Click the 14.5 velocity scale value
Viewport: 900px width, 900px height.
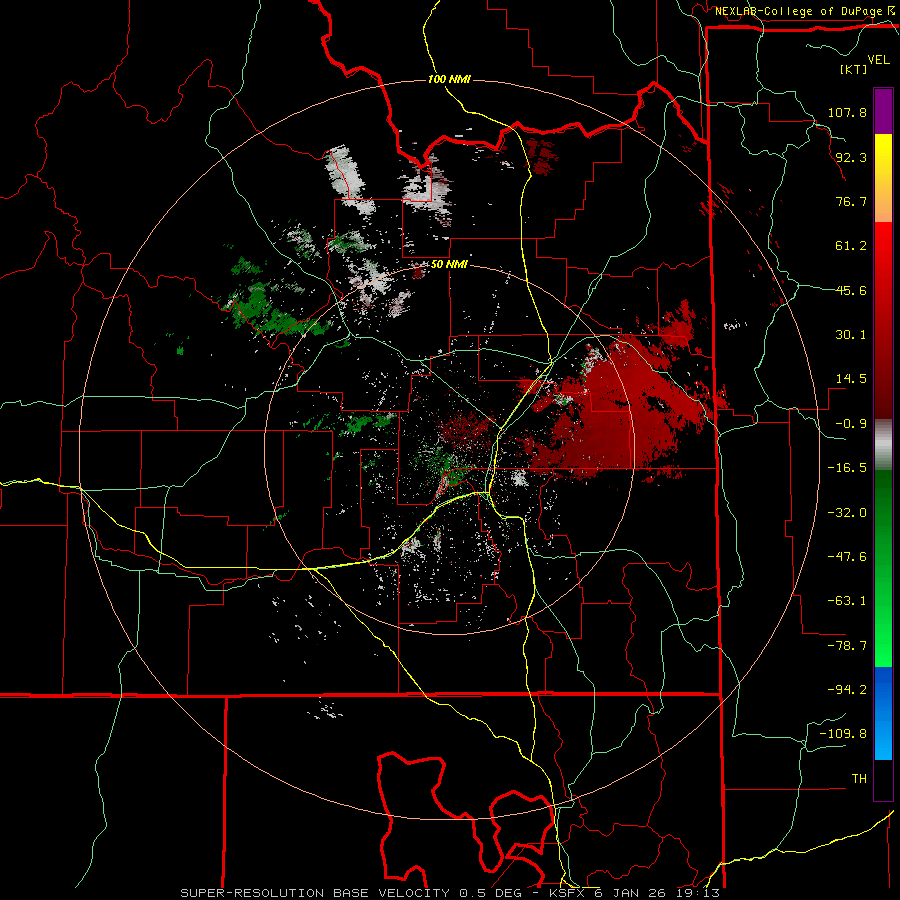(851, 379)
